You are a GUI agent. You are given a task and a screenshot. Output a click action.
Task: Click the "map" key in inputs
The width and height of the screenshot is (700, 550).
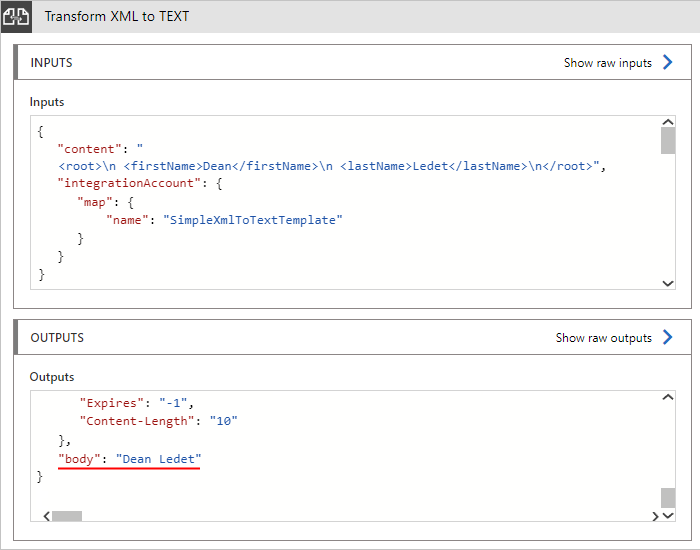pos(95,202)
